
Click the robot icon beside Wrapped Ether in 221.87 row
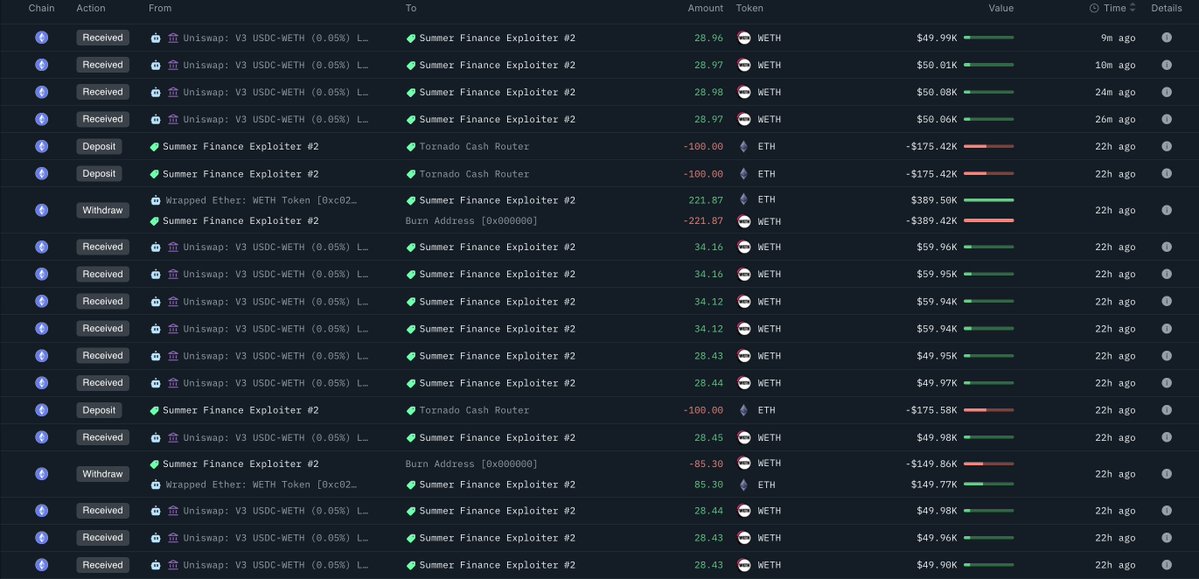[x=156, y=200]
